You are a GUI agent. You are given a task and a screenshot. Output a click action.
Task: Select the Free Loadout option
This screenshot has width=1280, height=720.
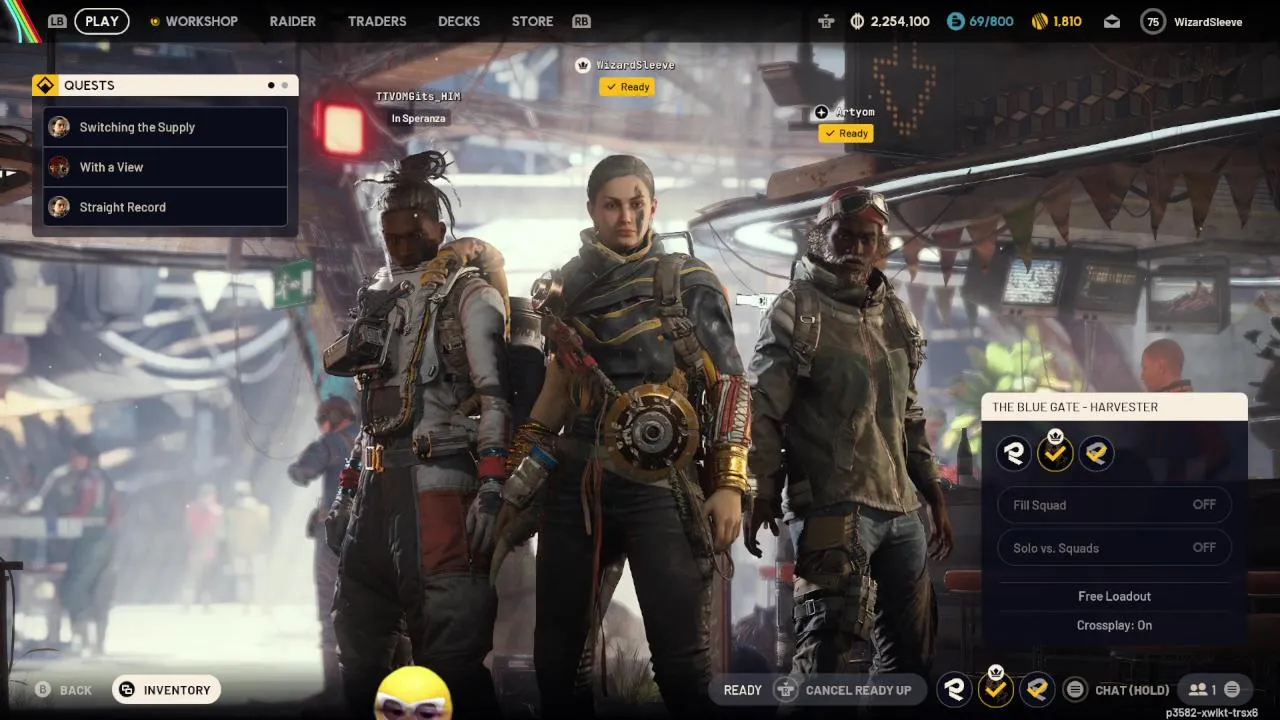point(1114,596)
